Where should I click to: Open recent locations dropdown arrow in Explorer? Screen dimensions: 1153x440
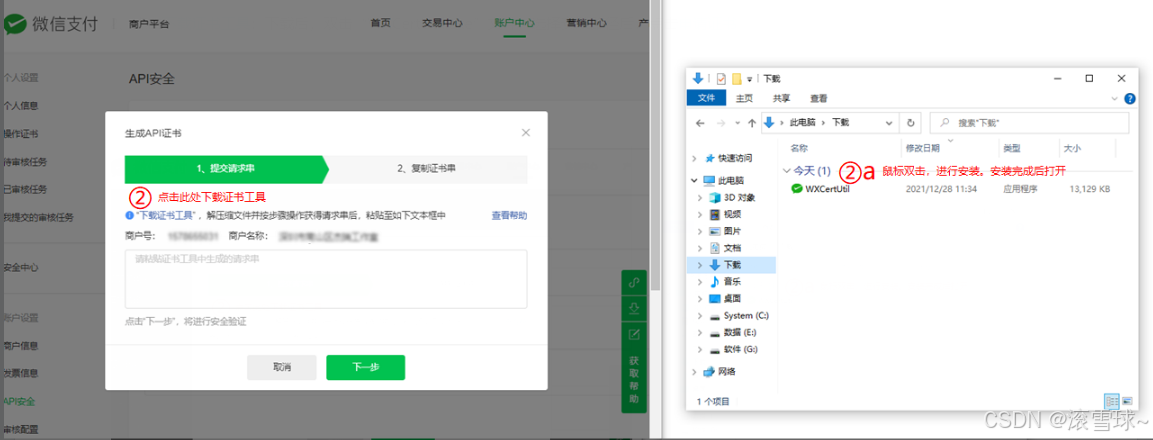pyautogui.click(x=737, y=123)
